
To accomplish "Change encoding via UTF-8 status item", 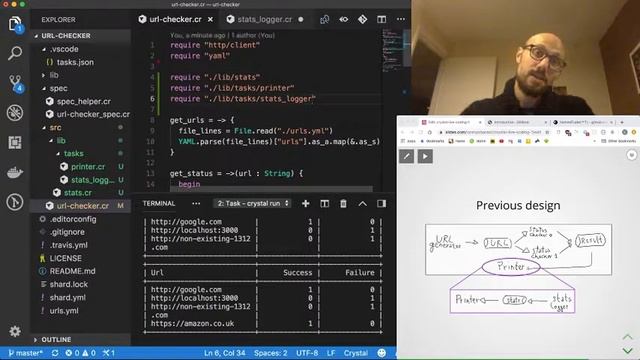I will (x=307, y=353).
